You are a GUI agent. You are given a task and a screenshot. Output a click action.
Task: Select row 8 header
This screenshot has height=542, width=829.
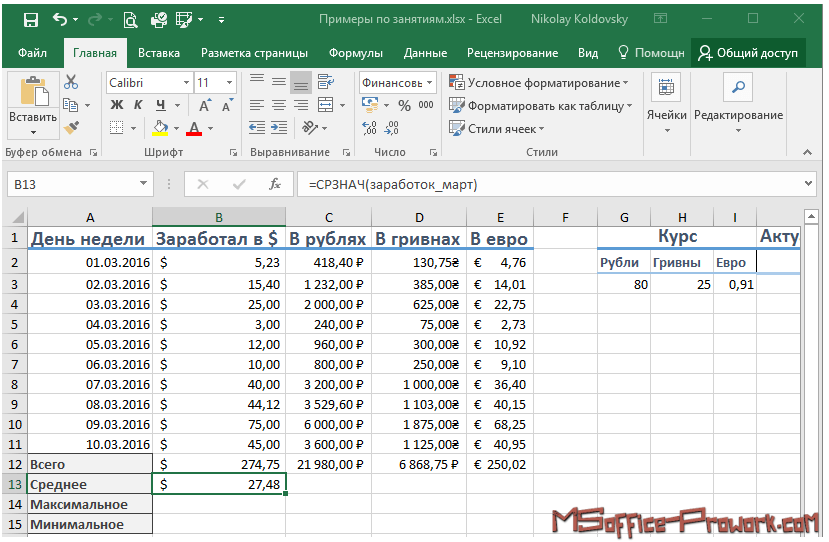click(x=14, y=384)
